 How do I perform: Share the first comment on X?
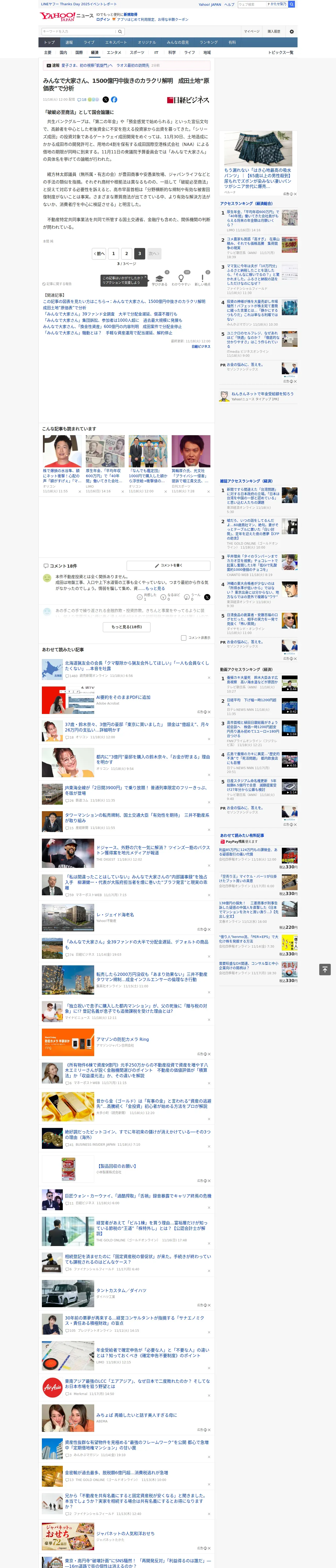click(207, 597)
